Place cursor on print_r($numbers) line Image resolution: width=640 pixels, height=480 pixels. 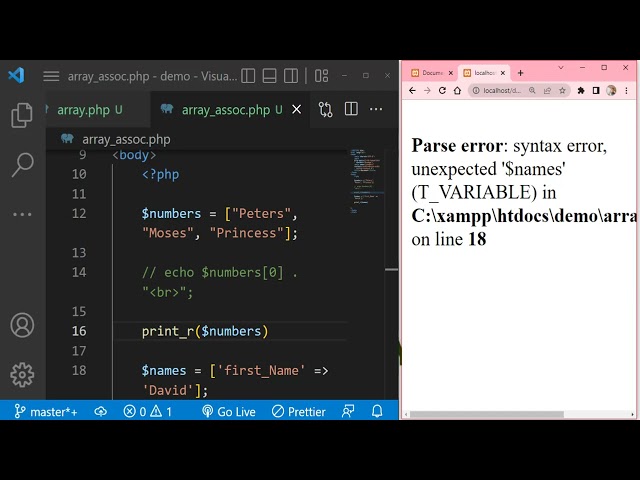point(205,331)
